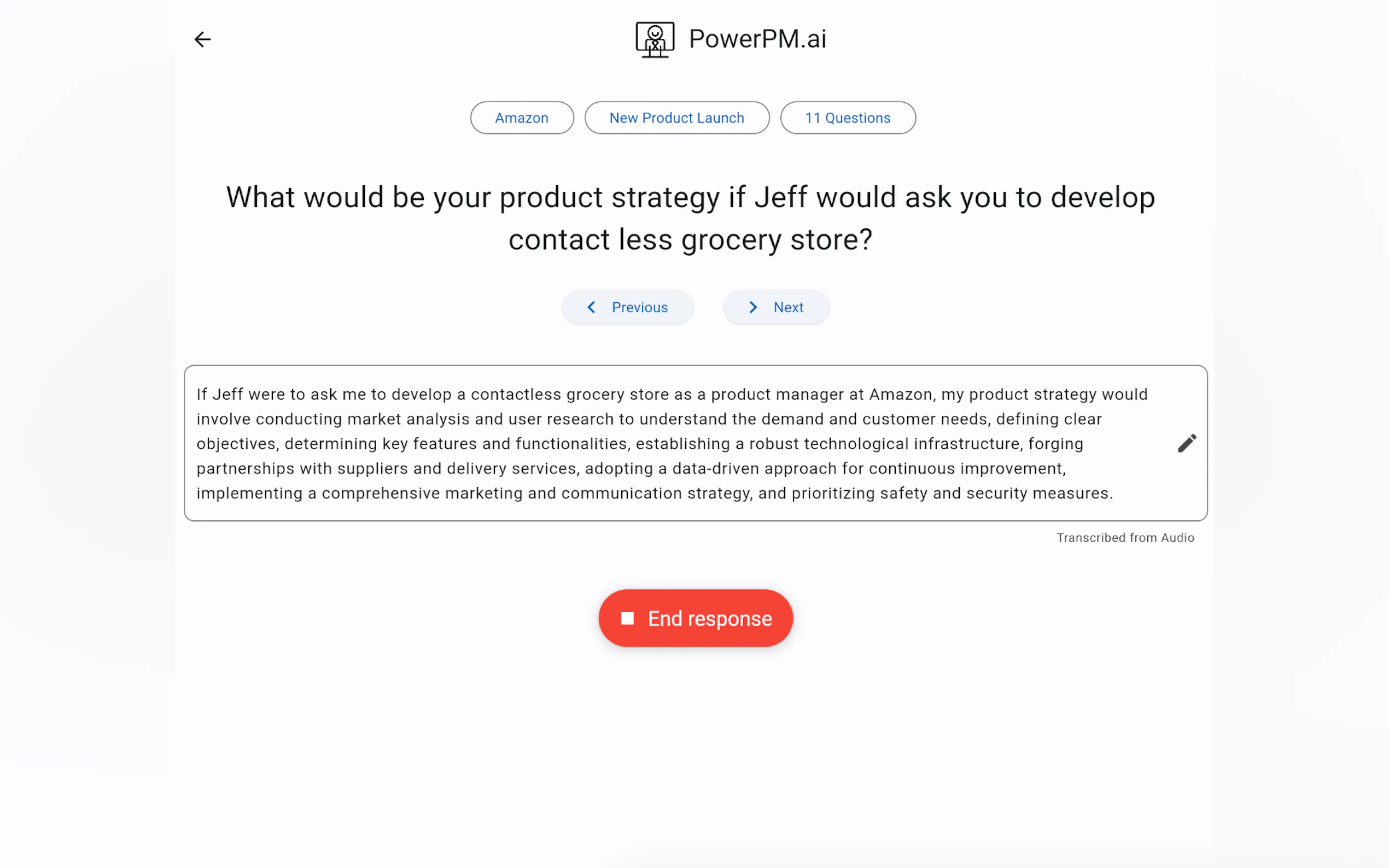Click the back arrow icon
This screenshot has height=868, width=1389.
[x=202, y=39]
